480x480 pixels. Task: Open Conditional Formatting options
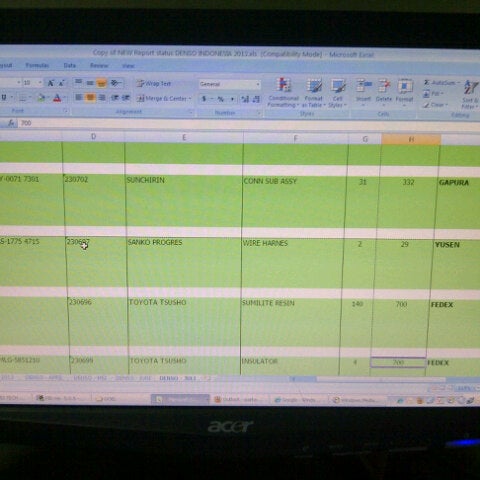click(283, 92)
